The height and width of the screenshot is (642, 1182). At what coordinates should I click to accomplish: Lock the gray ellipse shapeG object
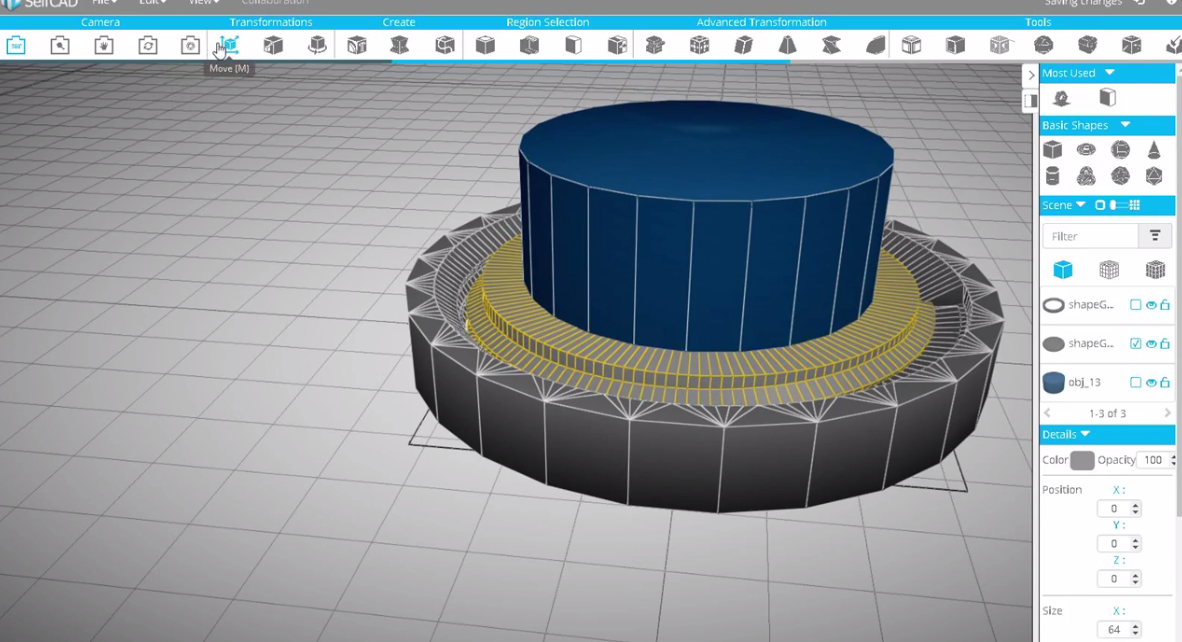click(1165, 343)
